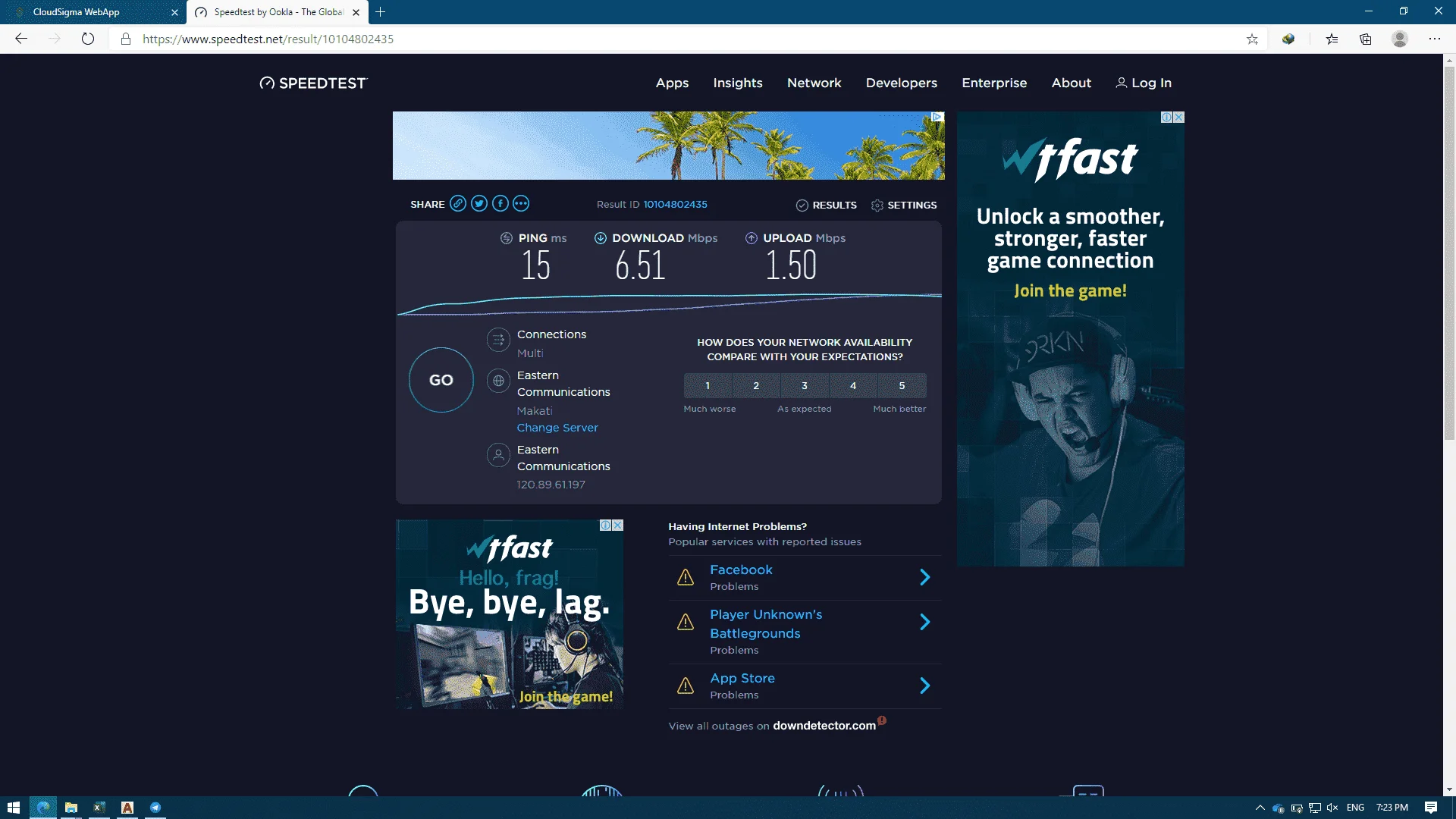
Task: View site information lock icon
Action: 126,39
